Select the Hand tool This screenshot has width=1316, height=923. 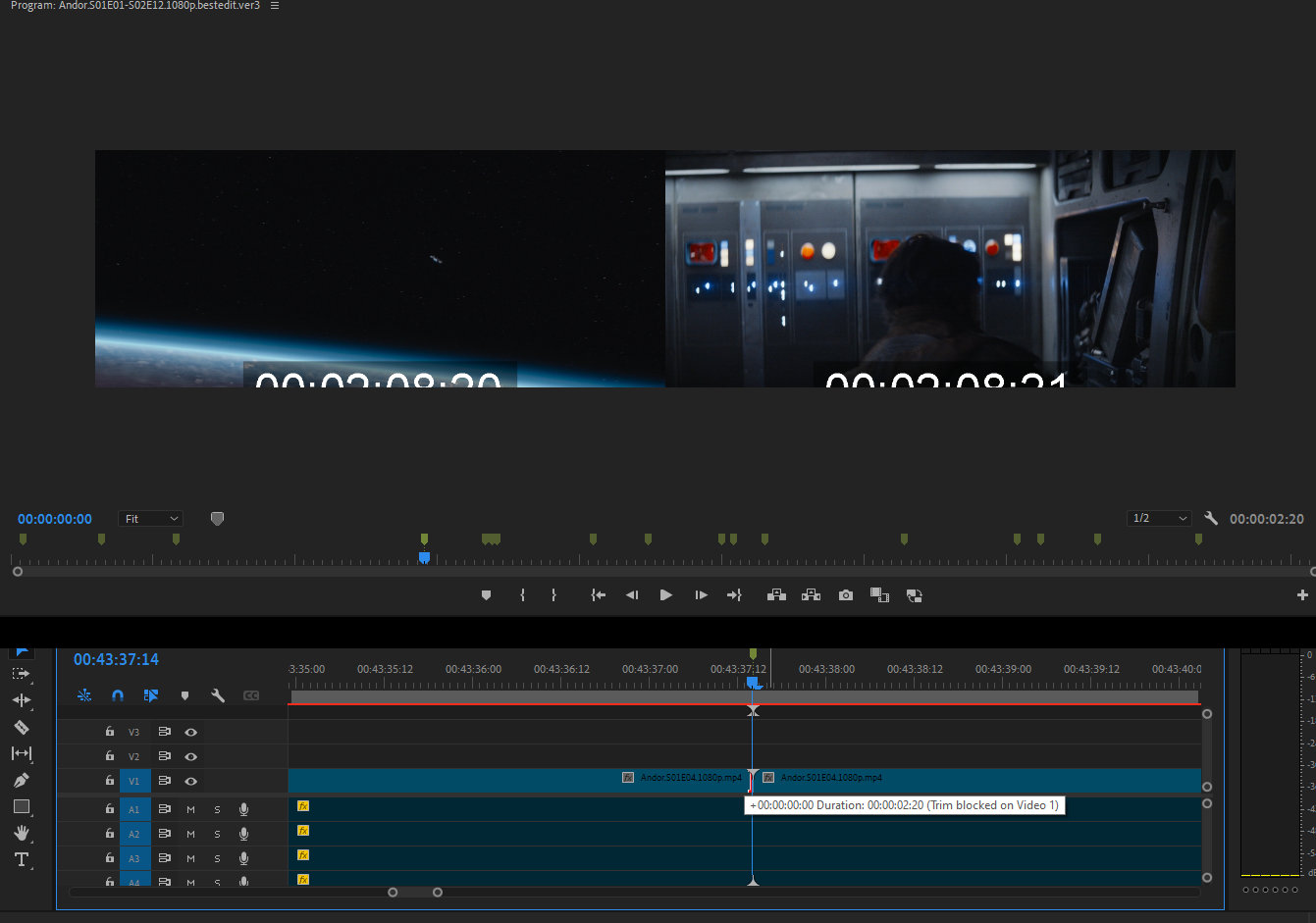(21, 833)
